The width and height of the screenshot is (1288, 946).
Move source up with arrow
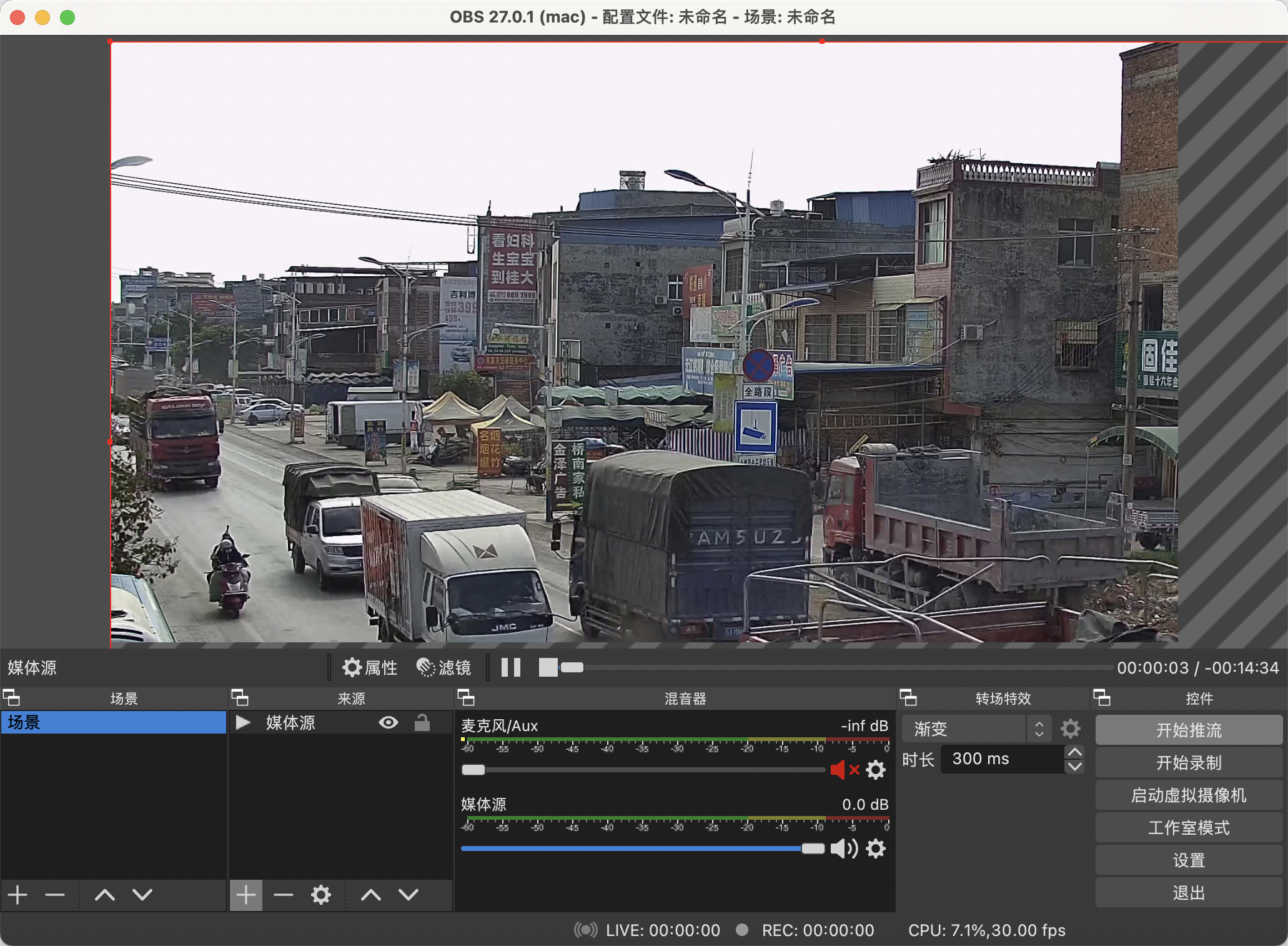(x=371, y=895)
